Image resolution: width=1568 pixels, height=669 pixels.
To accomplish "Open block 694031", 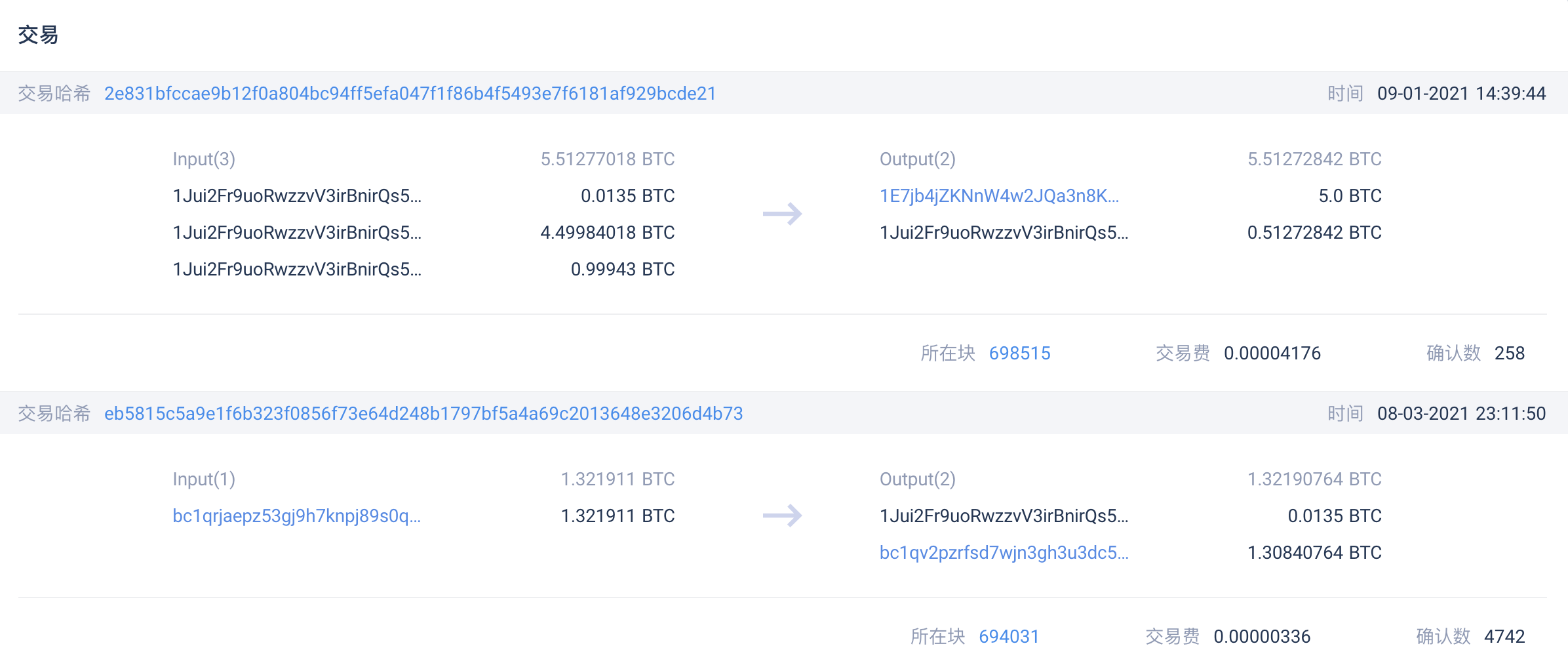I will tap(1009, 637).
